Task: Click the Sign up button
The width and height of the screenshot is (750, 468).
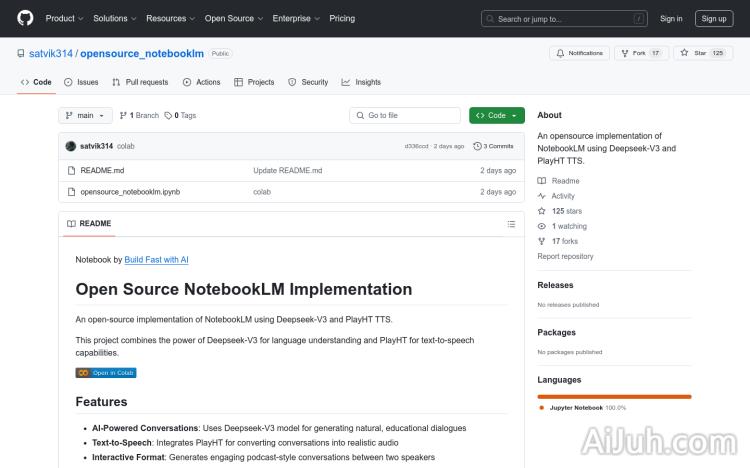Action: (x=714, y=18)
